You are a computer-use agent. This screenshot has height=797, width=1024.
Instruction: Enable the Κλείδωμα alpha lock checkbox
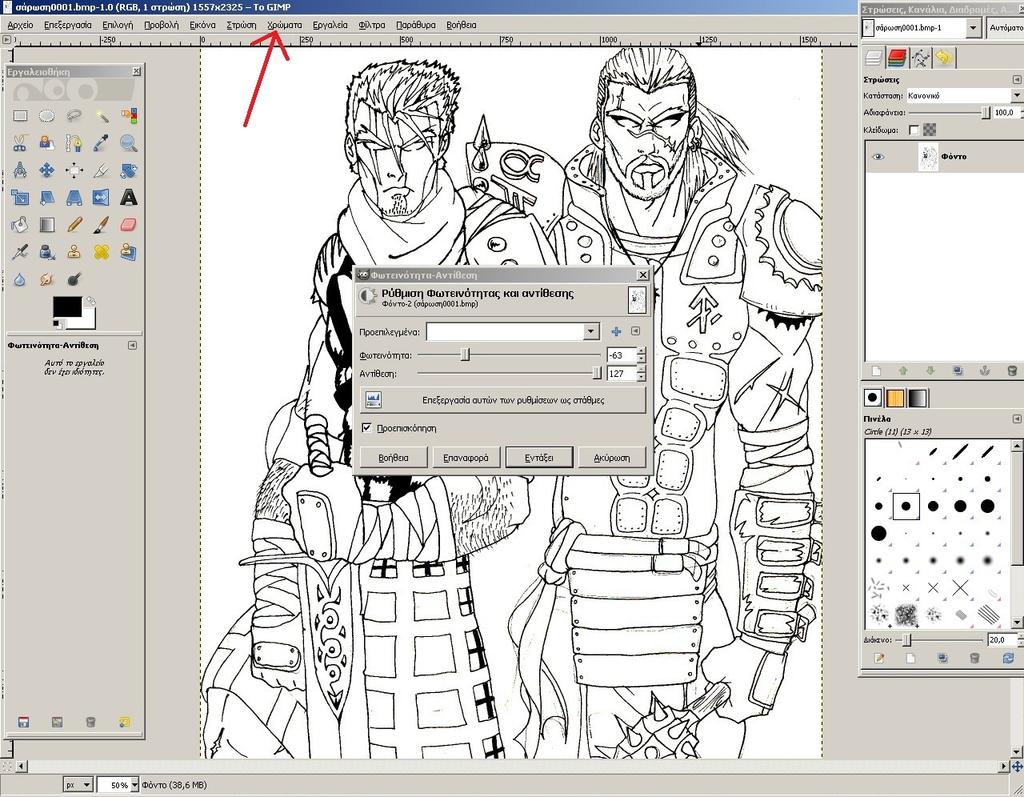914,130
